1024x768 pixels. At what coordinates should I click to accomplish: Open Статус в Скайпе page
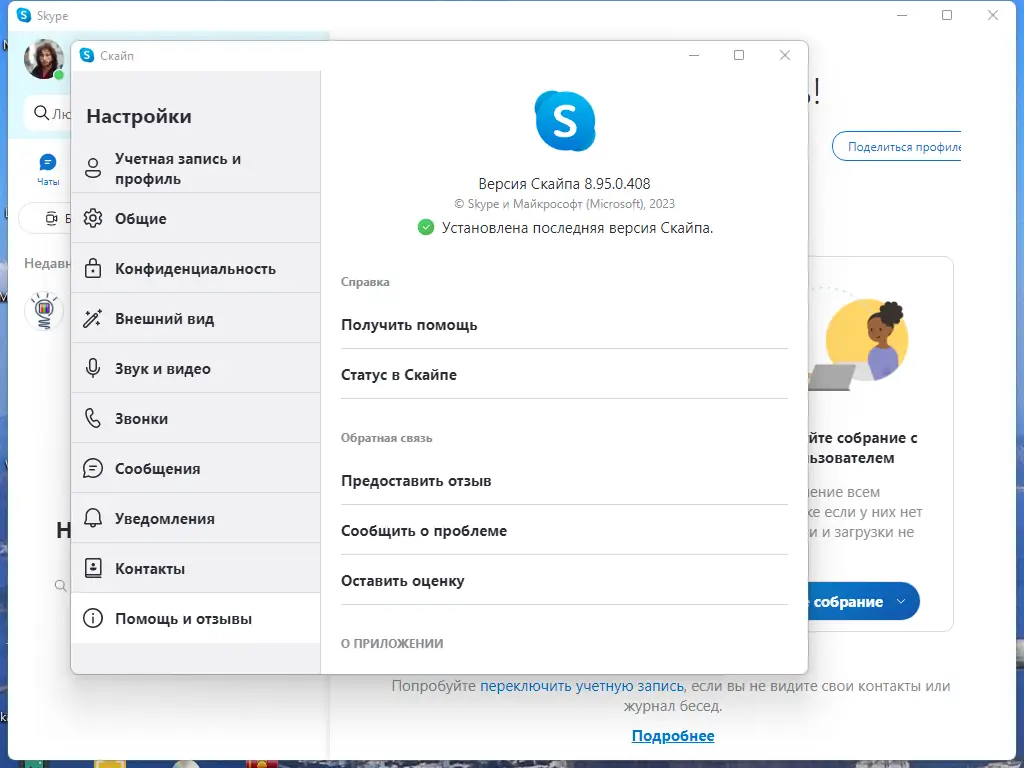pyautogui.click(x=564, y=374)
